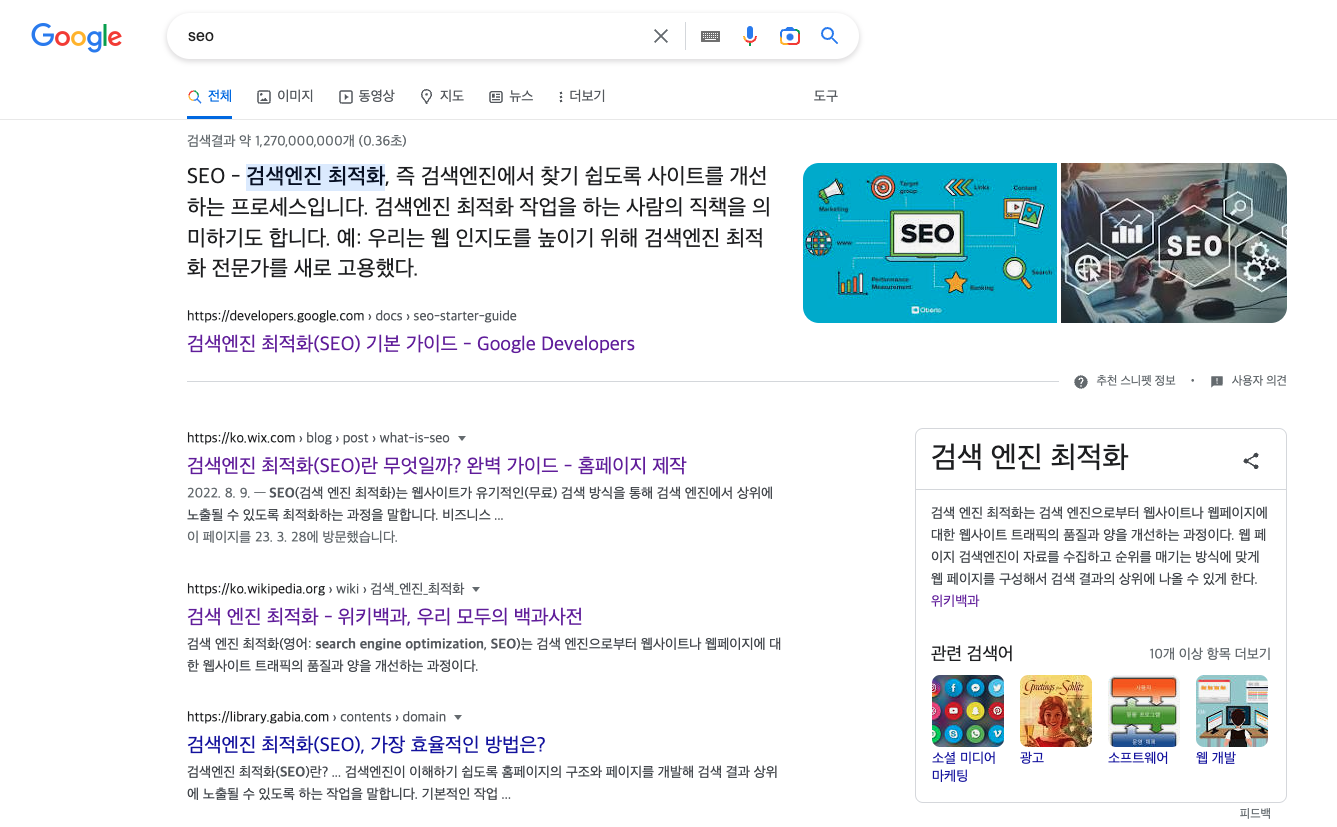Viewport: 1337px width, 827px height.
Task: Open the Wix 완벽 가이드 result link
Action: tap(437, 465)
